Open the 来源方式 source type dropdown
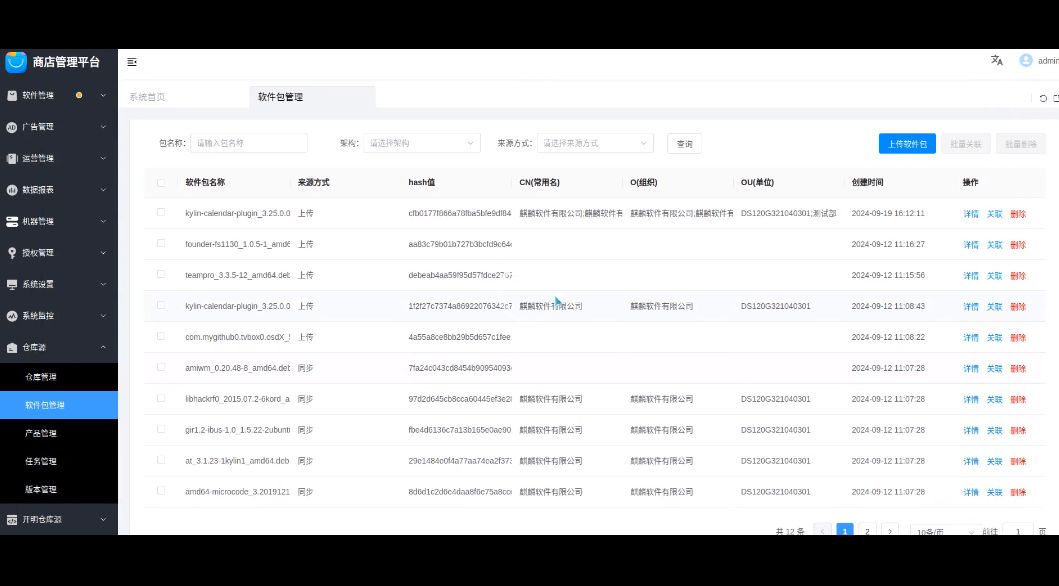 point(595,143)
